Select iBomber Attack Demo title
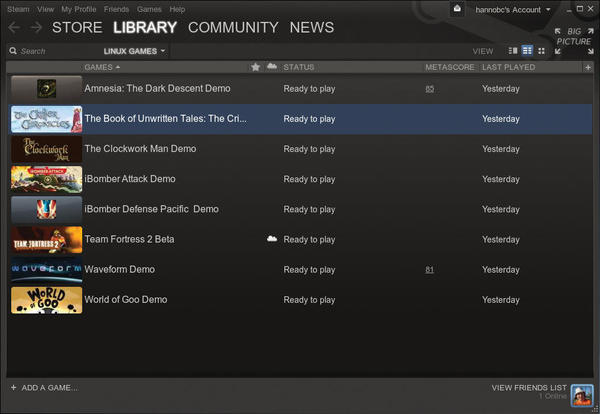 coord(130,179)
